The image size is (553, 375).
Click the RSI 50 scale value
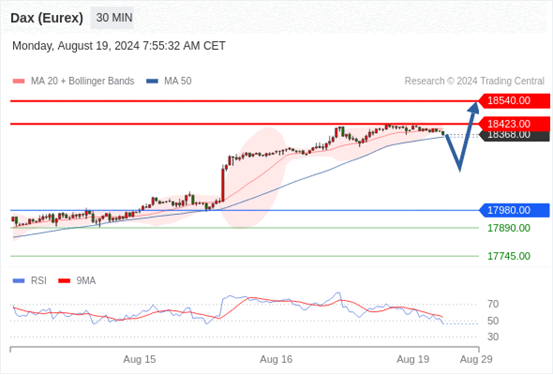493,321
